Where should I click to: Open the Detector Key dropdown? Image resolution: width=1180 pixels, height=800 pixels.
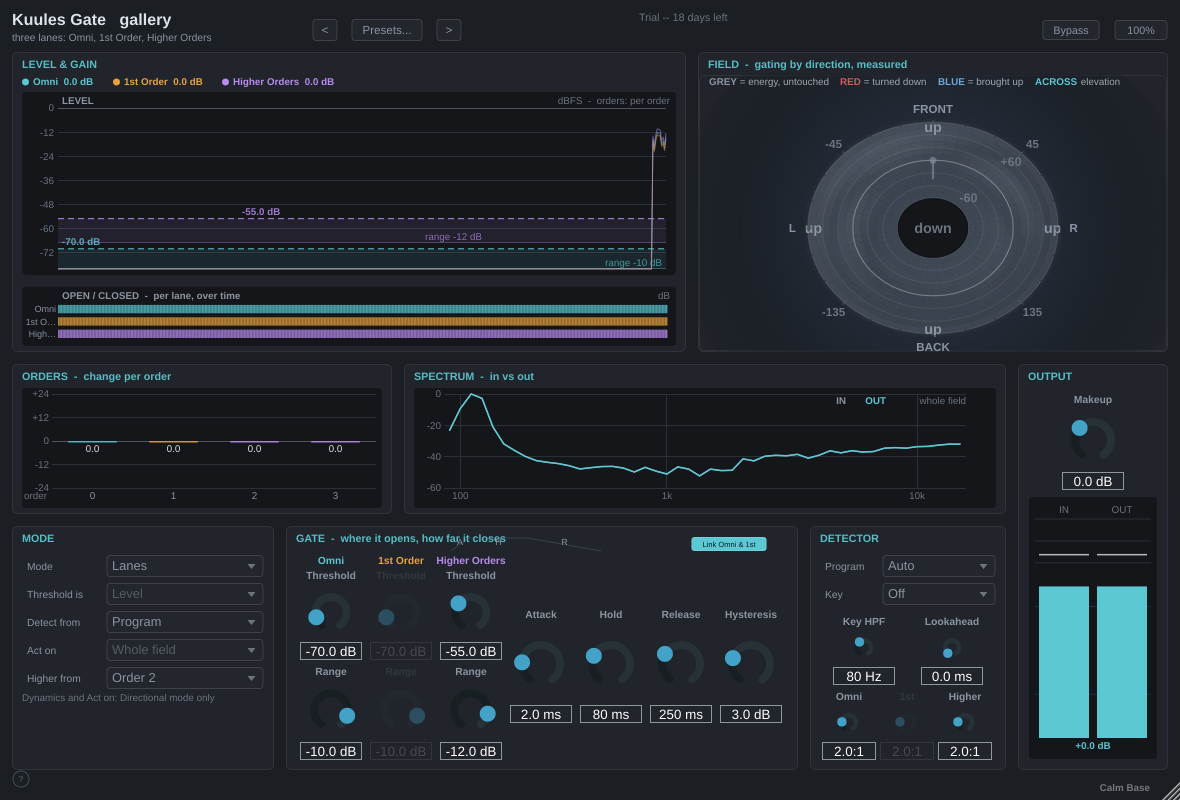(938, 594)
